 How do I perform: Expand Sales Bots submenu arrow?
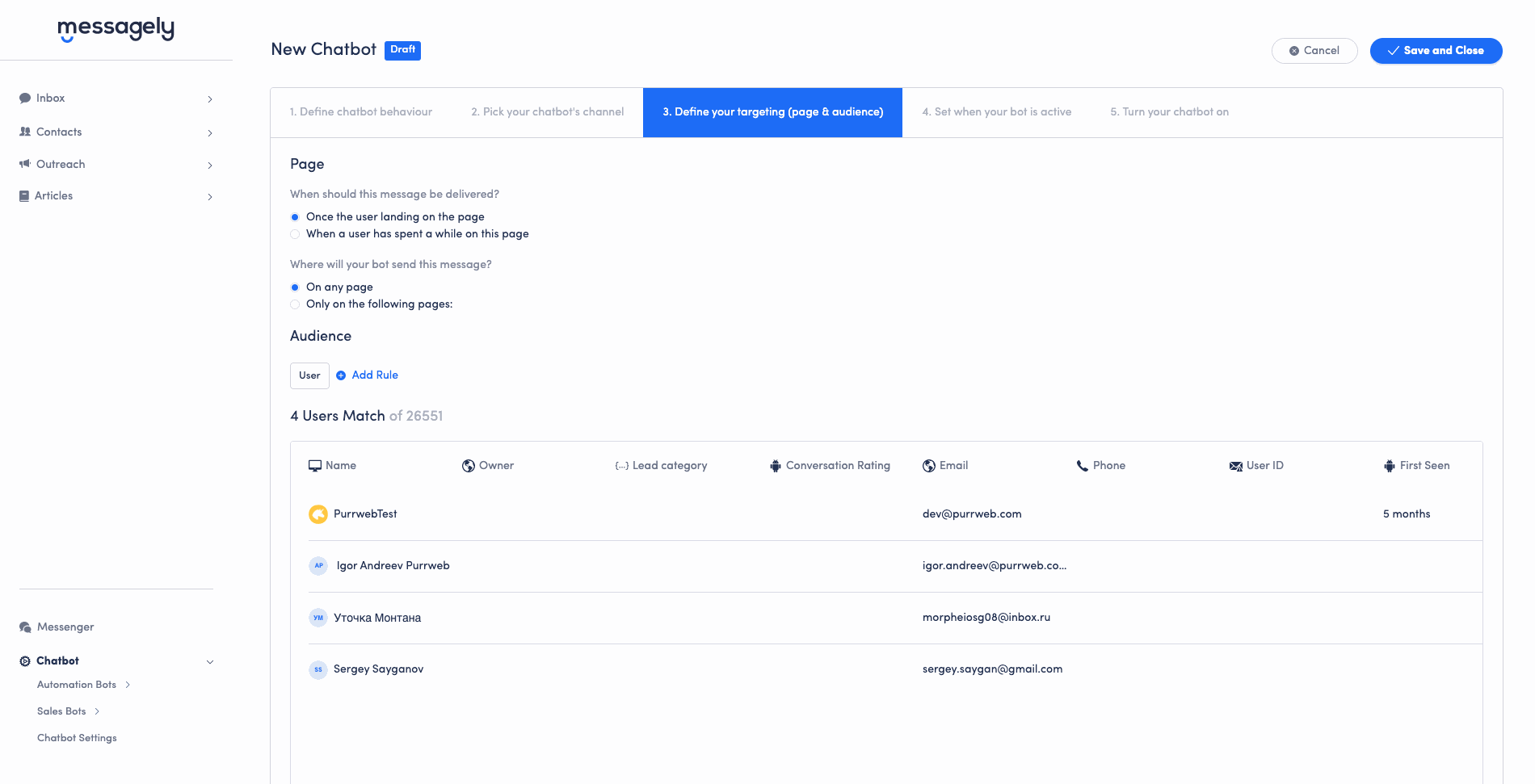97,711
